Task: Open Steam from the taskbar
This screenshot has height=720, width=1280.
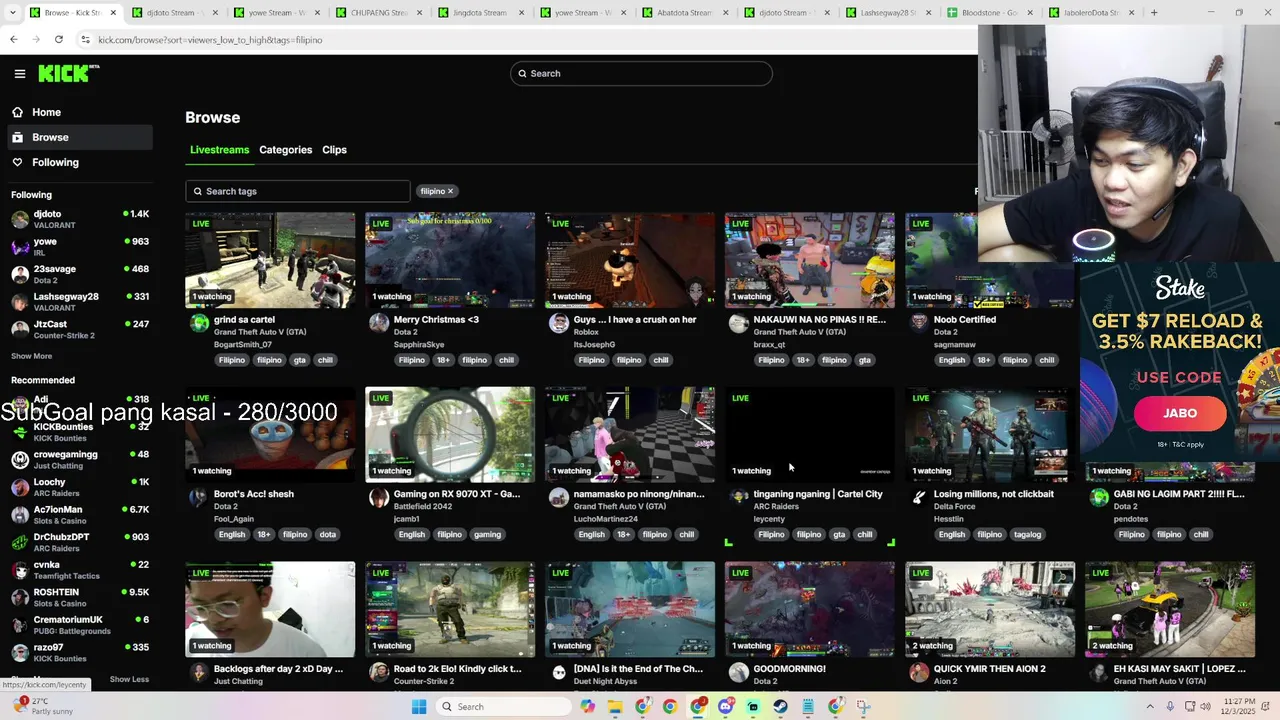Action: [x=781, y=707]
